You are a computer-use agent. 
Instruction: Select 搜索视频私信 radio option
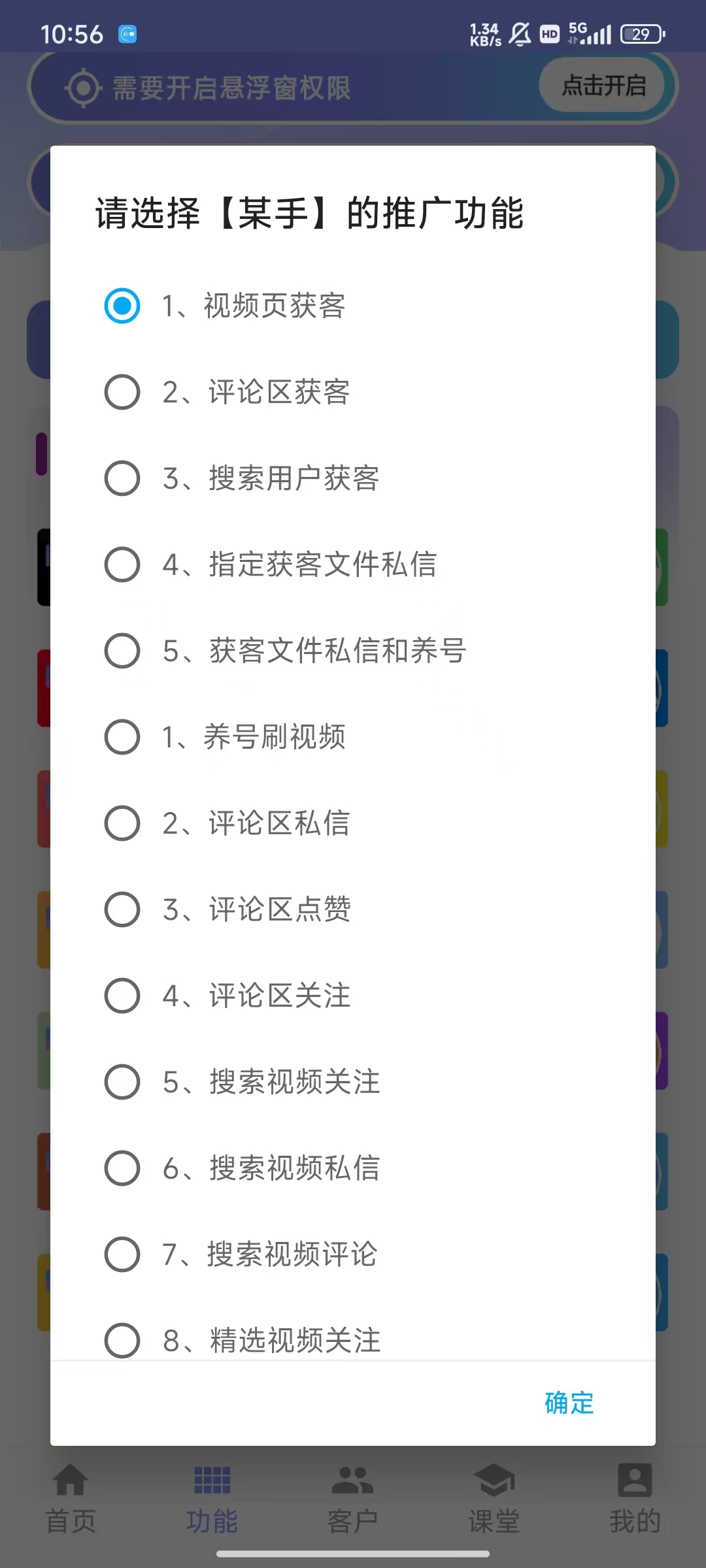coord(122,1168)
